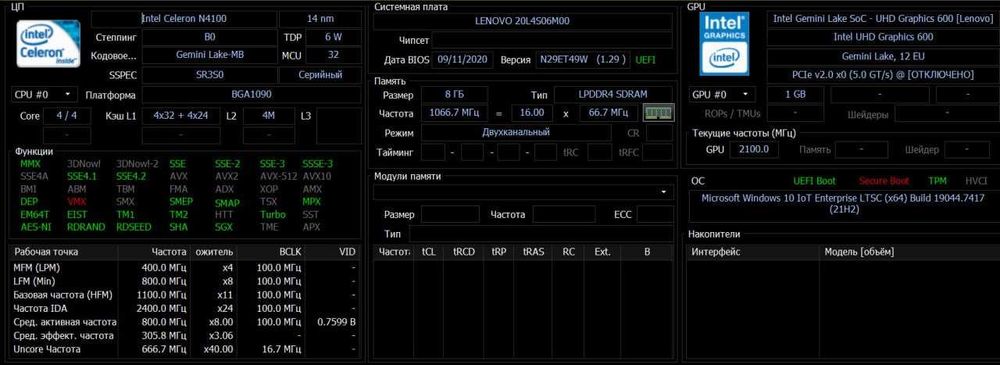Click the empty ECC field
1000x365 pixels.
point(655,214)
